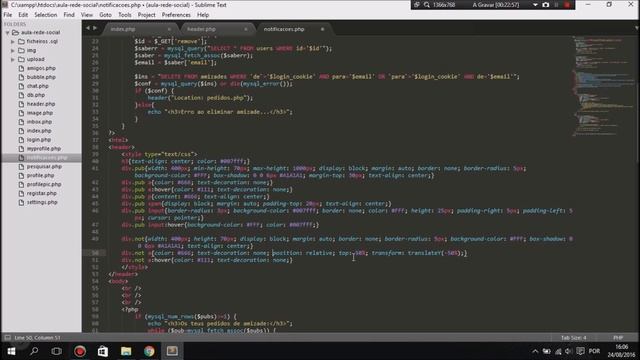Open registar.php in the sidebar
Viewport: 640px width, 360px height.
42,193
